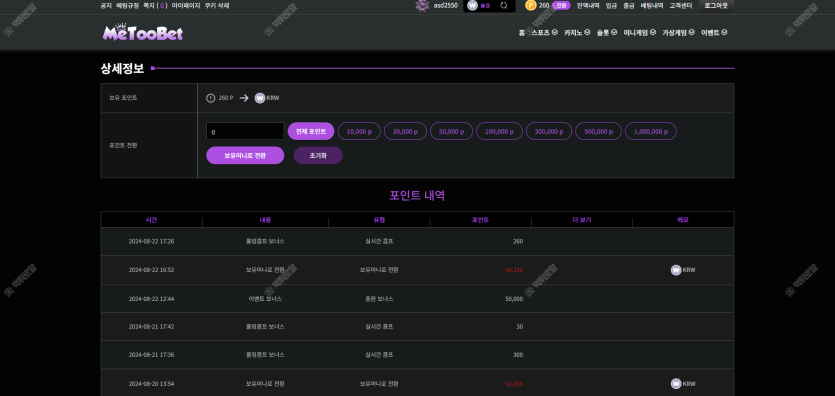The image size is (835, 396).
Task: Click the 로그아웃 button
Action: coord(716,5)
